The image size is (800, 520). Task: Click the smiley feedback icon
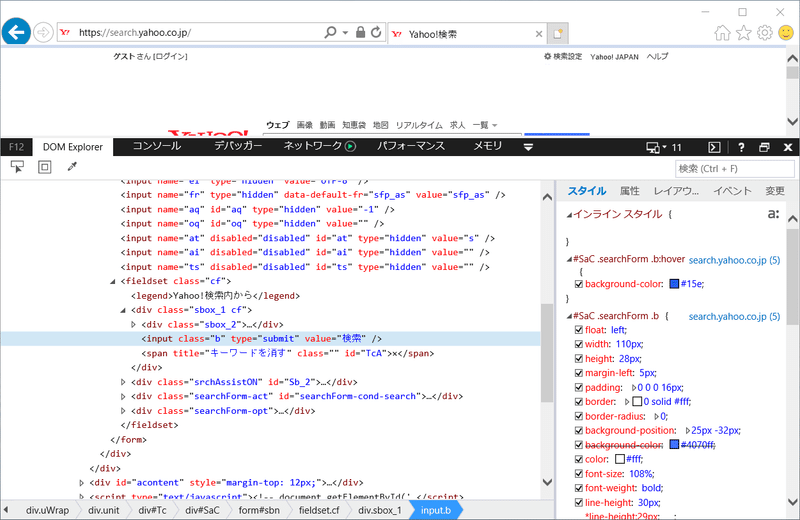(786, 33)
